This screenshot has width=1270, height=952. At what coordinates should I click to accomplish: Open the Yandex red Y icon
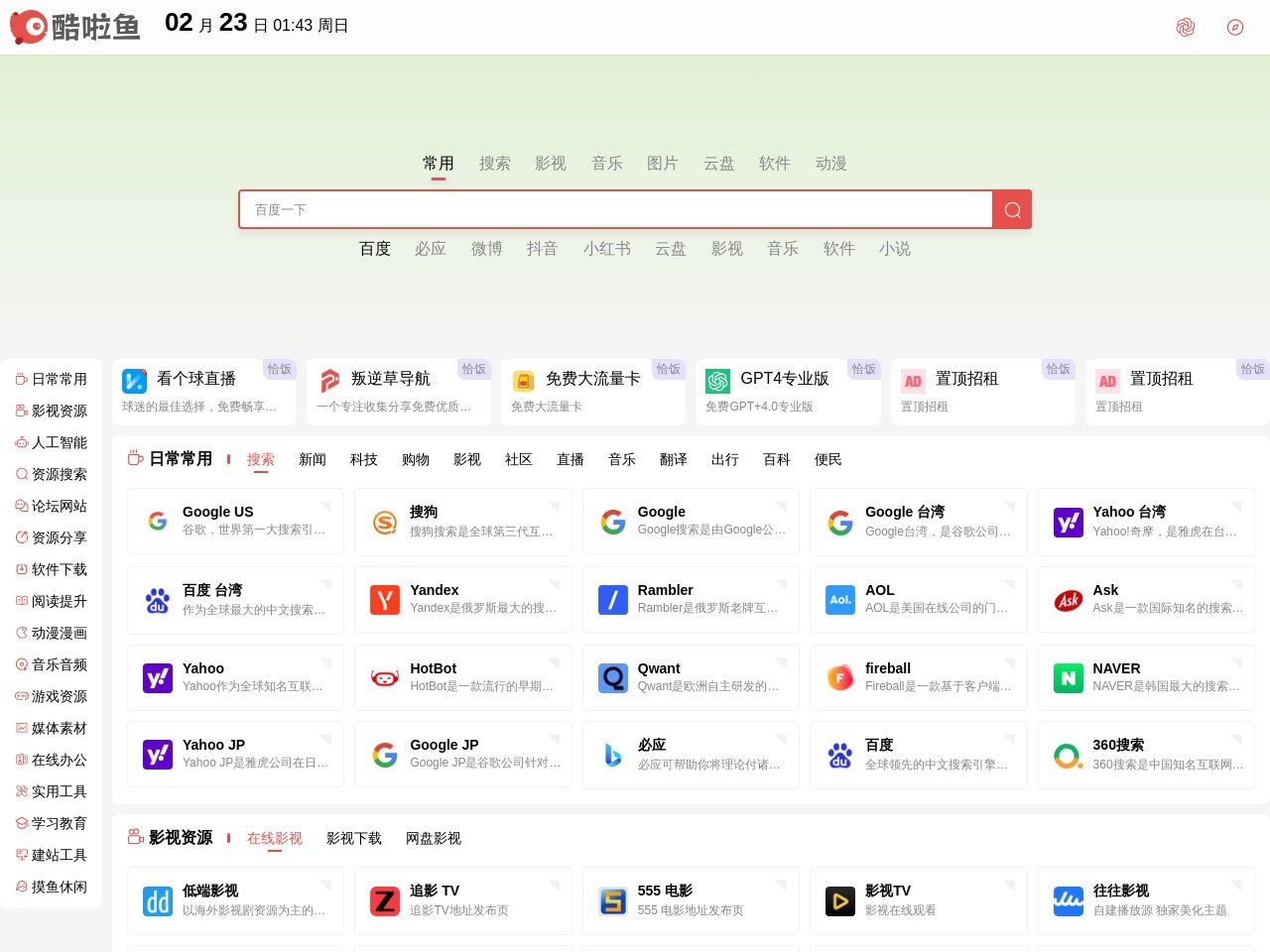[x=385, y=599]
